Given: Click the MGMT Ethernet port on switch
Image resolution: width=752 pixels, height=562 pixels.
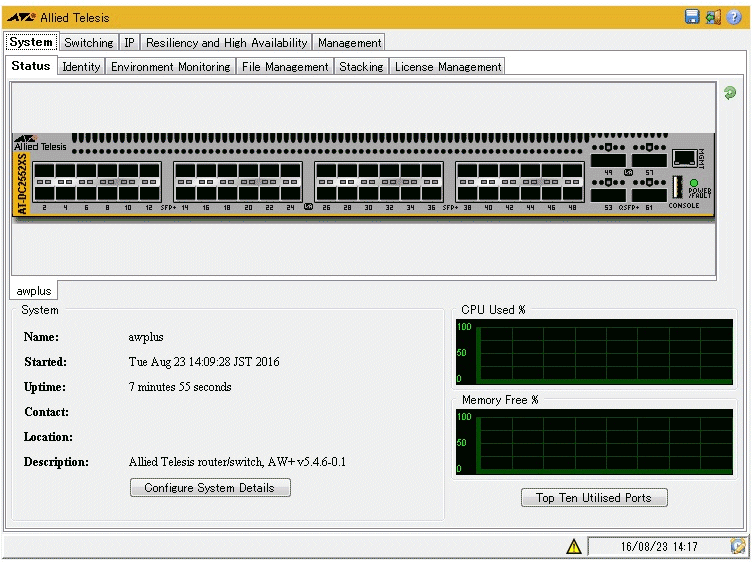Looking at the screenshot, I should click(x=685, y=158).
